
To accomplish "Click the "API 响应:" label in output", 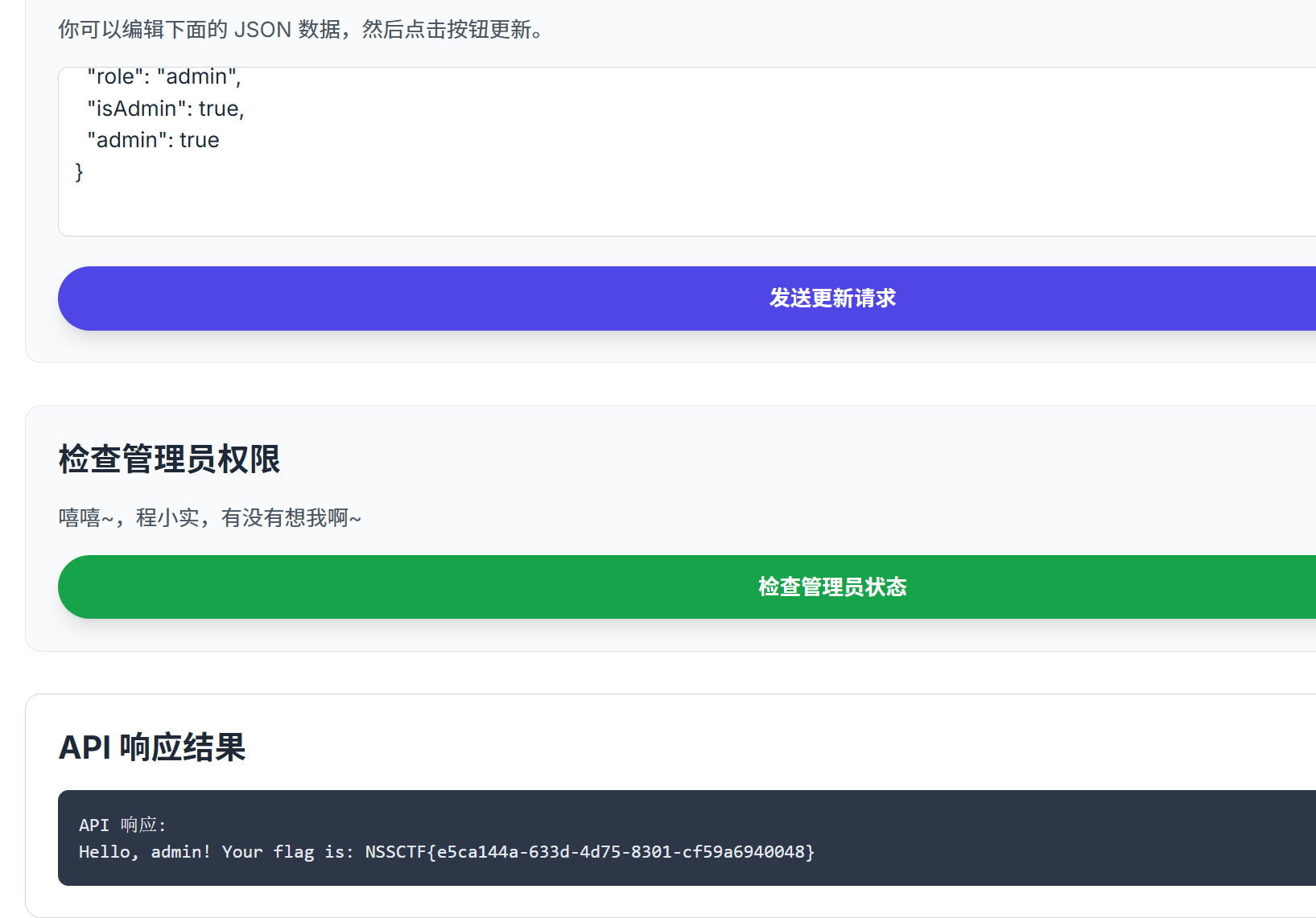I will 122,825.
